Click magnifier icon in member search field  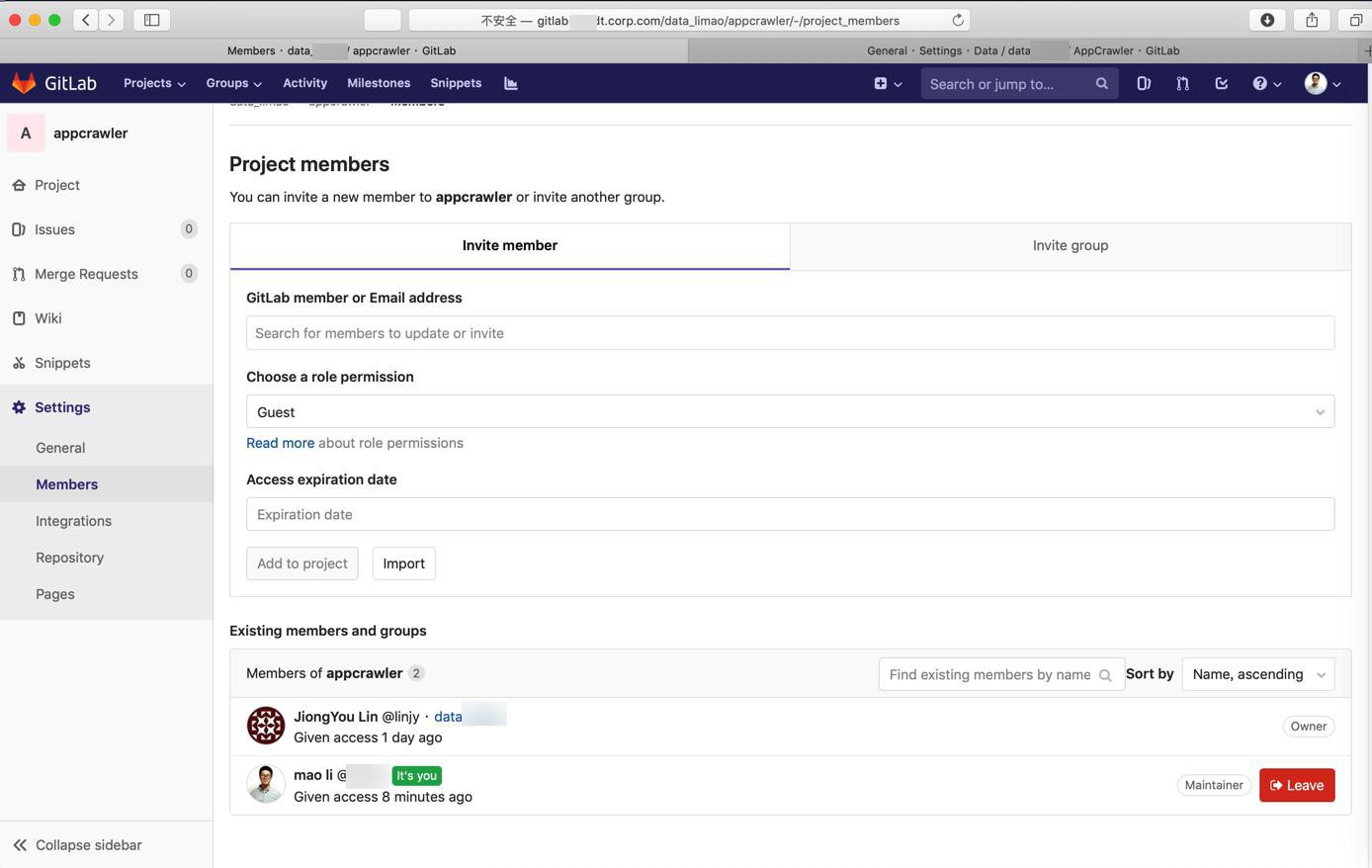click(1105, 675)
